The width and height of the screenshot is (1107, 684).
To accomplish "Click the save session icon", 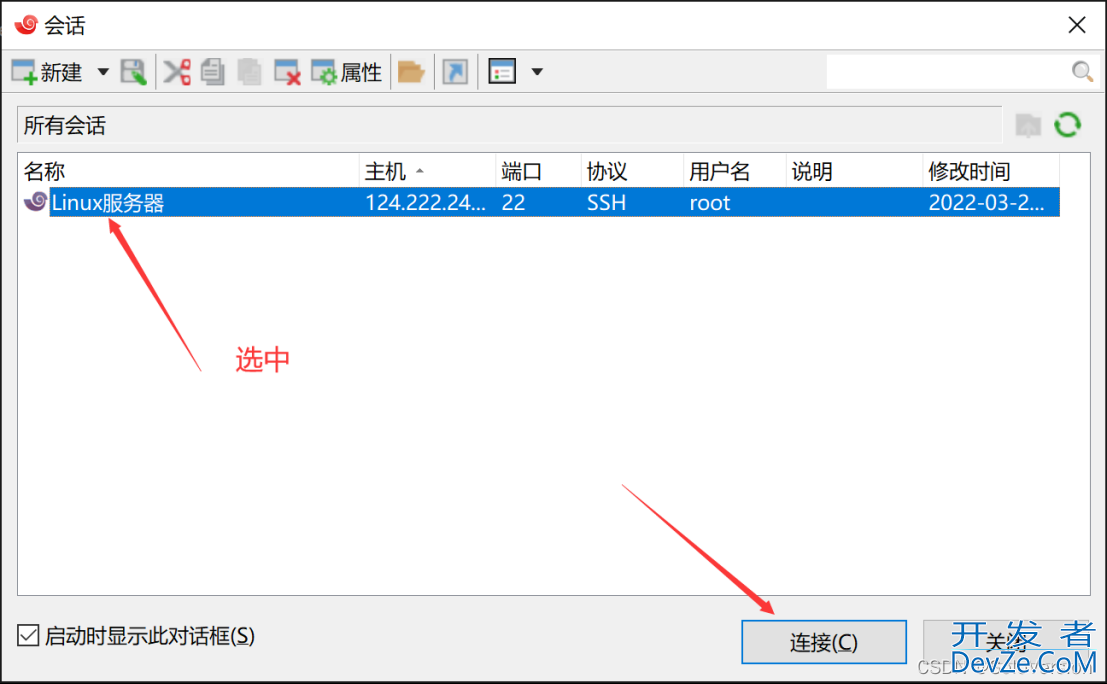I will (133, 72).
